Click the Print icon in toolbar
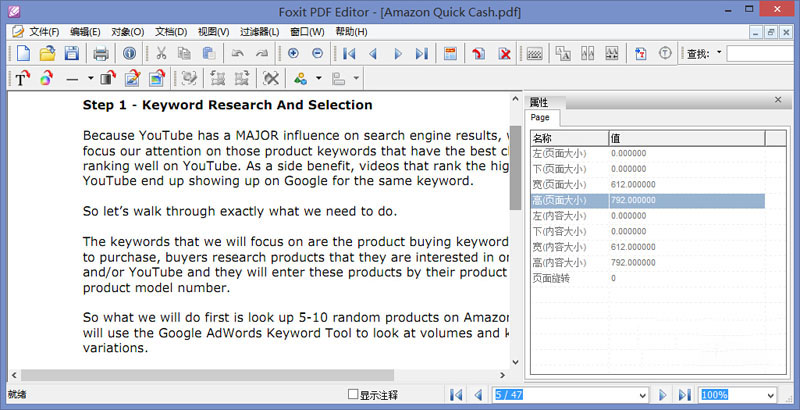800x410 pixels. (x=101, y=53)
